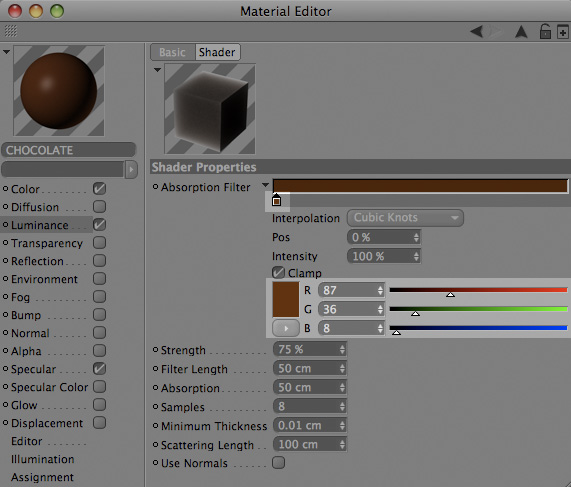Click the back arrow navigation icon
This screenshot has width=571, height=487.
(477, 32)
